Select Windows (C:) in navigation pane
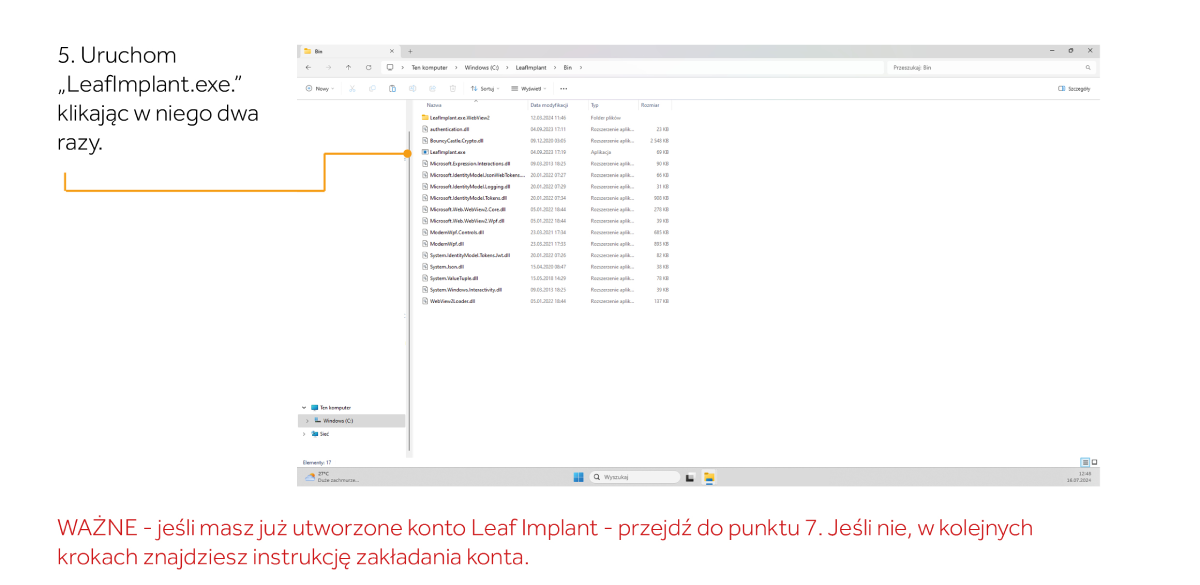The height and width of the screenshot is (585, 1200). coord(352,421)
